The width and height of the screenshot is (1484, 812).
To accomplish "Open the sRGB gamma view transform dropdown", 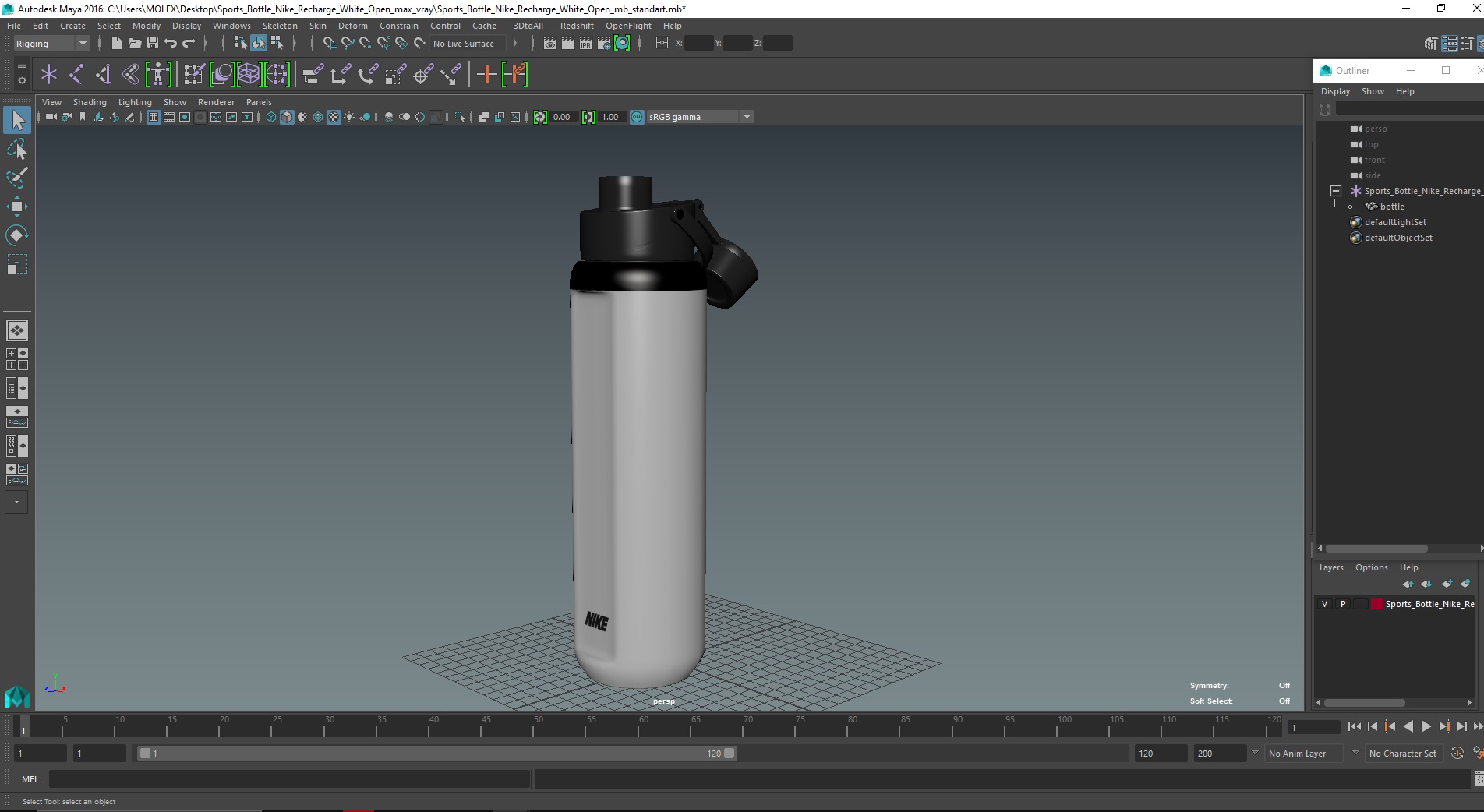I will [x=700, y=117].
